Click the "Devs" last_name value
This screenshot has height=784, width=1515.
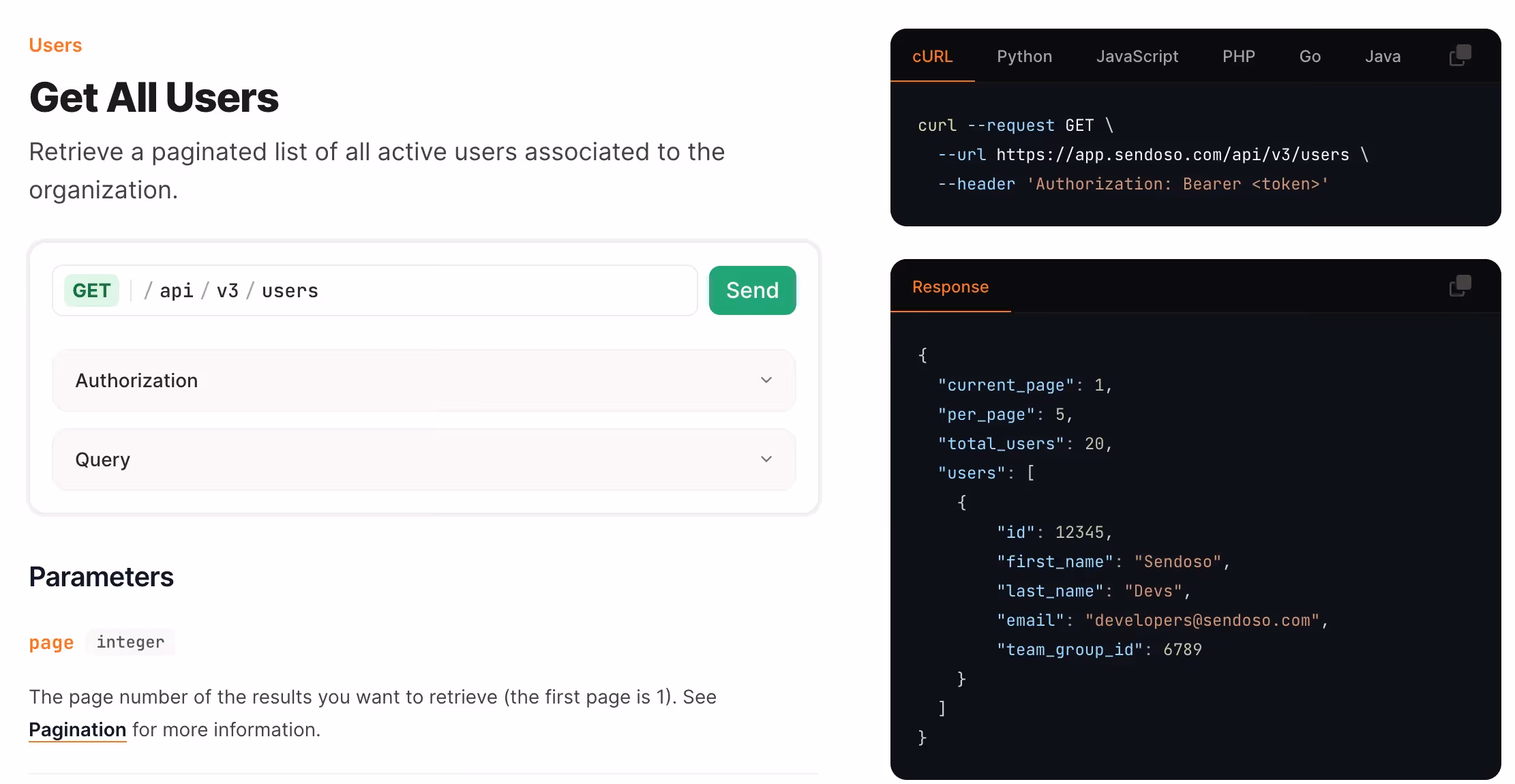click(x=1153, y=591)
